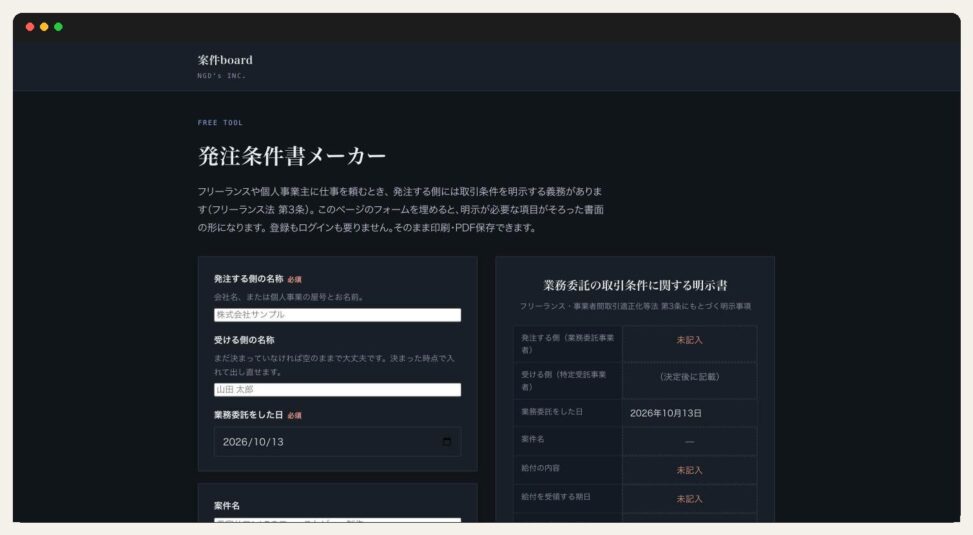Click the preview title 業務委託の取引条件に関する明示書
This screenshot has height=535, width=973.
click(x=635, y=285)
